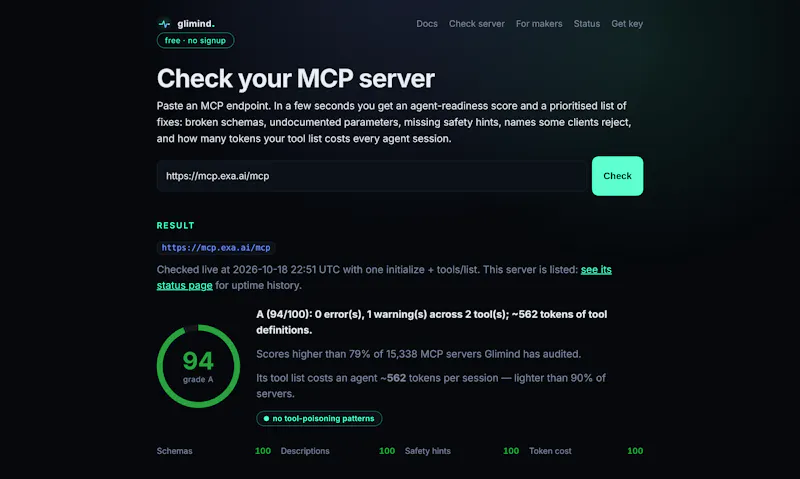Open the For makers page
The height and width of the screenshot is (479, 800).
point(539,23)
